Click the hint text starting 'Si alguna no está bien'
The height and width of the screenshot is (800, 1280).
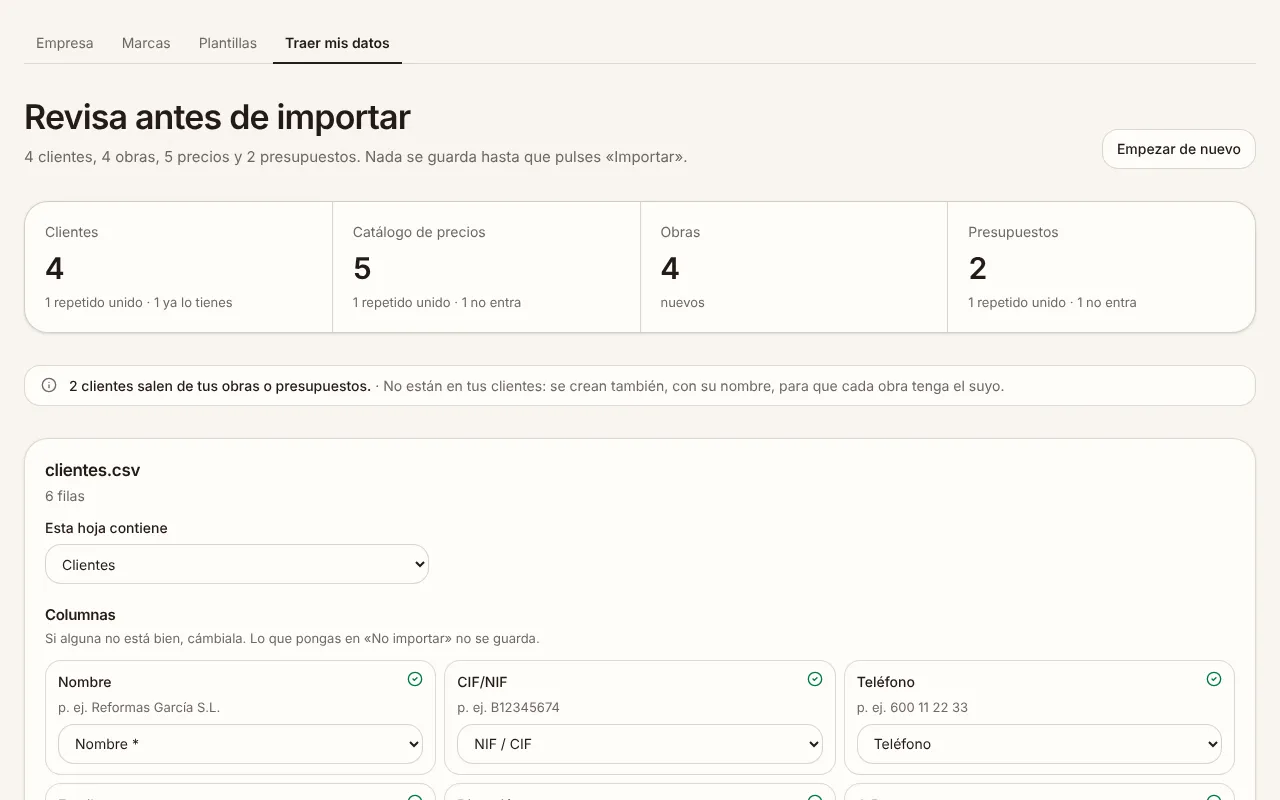(x=292, y=638)
